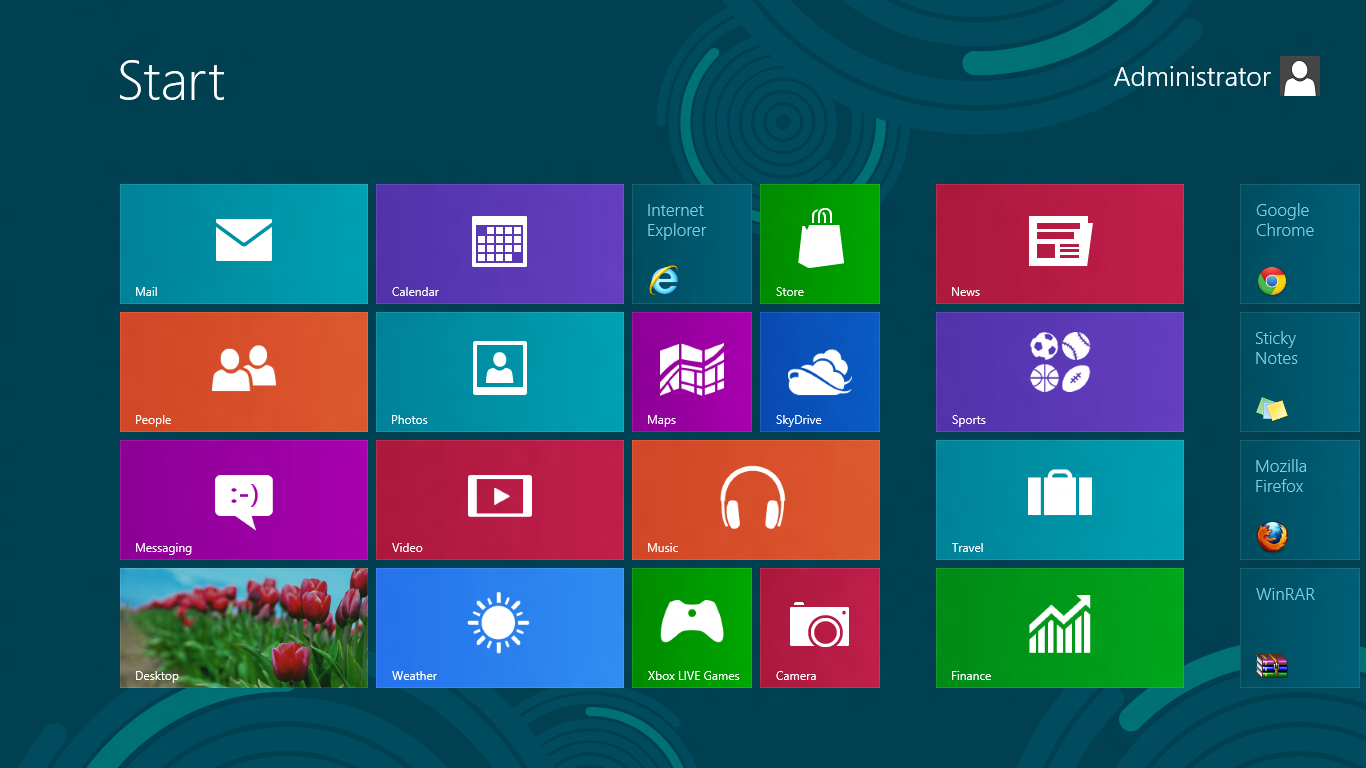Launch SkyDrive

click(x=819, y=371)
